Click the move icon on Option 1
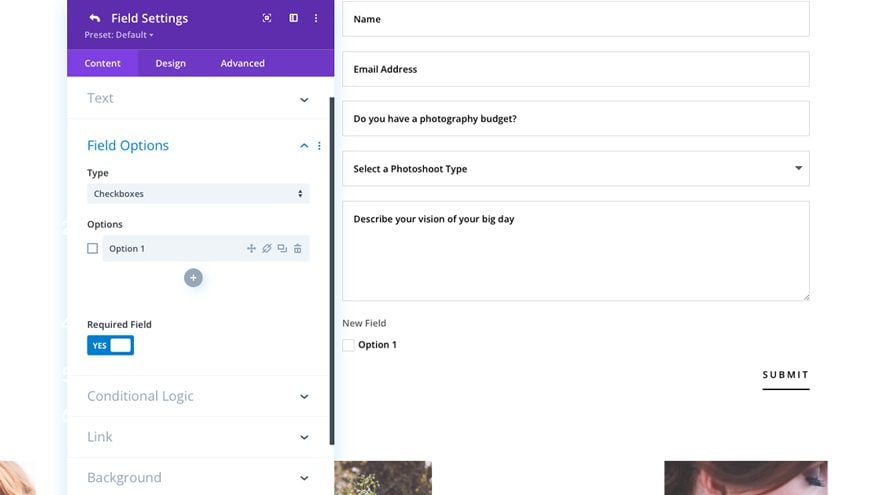Viewport: 880px width, 495px height. [251, 248]
